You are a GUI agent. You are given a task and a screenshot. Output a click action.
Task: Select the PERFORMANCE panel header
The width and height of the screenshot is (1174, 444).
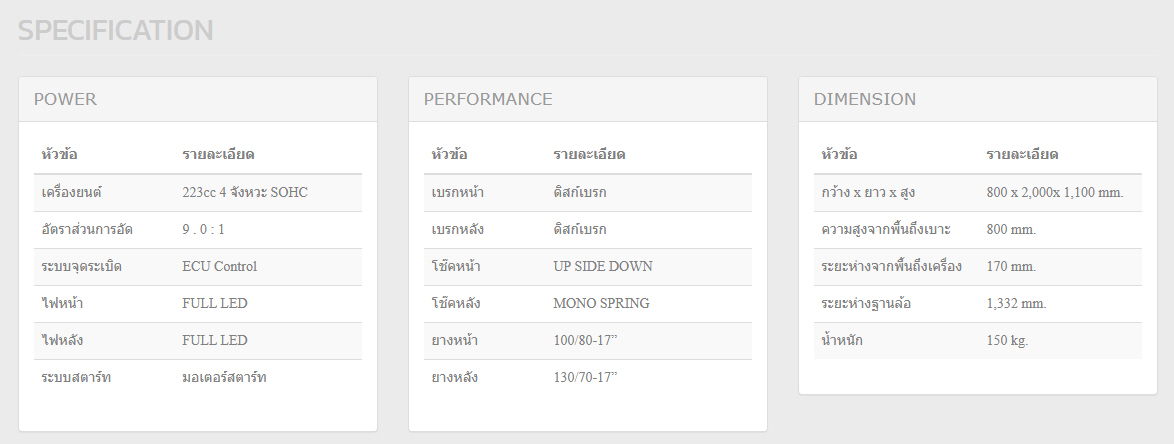click(488, 99)
